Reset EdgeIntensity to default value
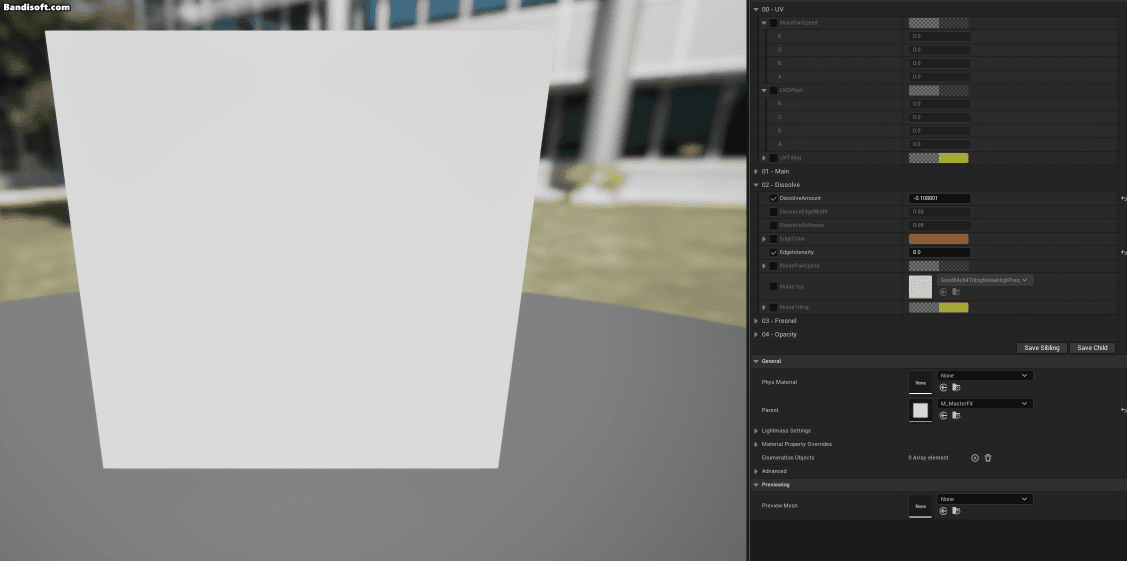Screen dimensions: 1127x561 1123,253
